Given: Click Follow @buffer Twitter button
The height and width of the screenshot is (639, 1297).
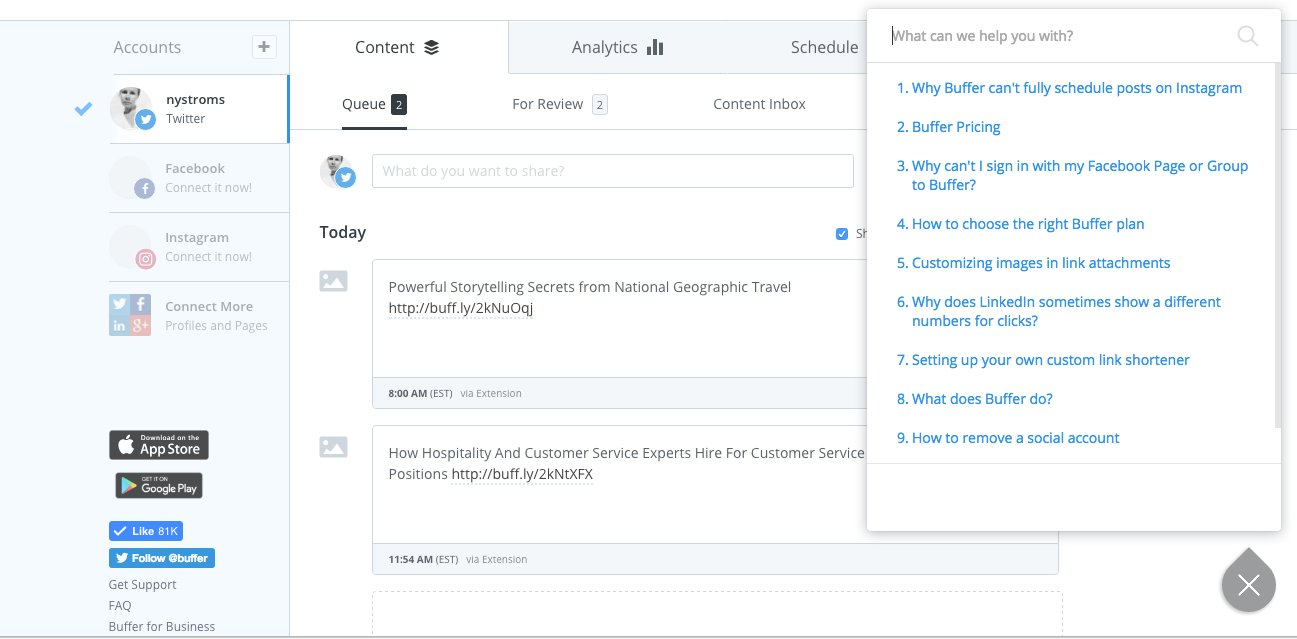Looking at the screenshot, I should 162,558.
